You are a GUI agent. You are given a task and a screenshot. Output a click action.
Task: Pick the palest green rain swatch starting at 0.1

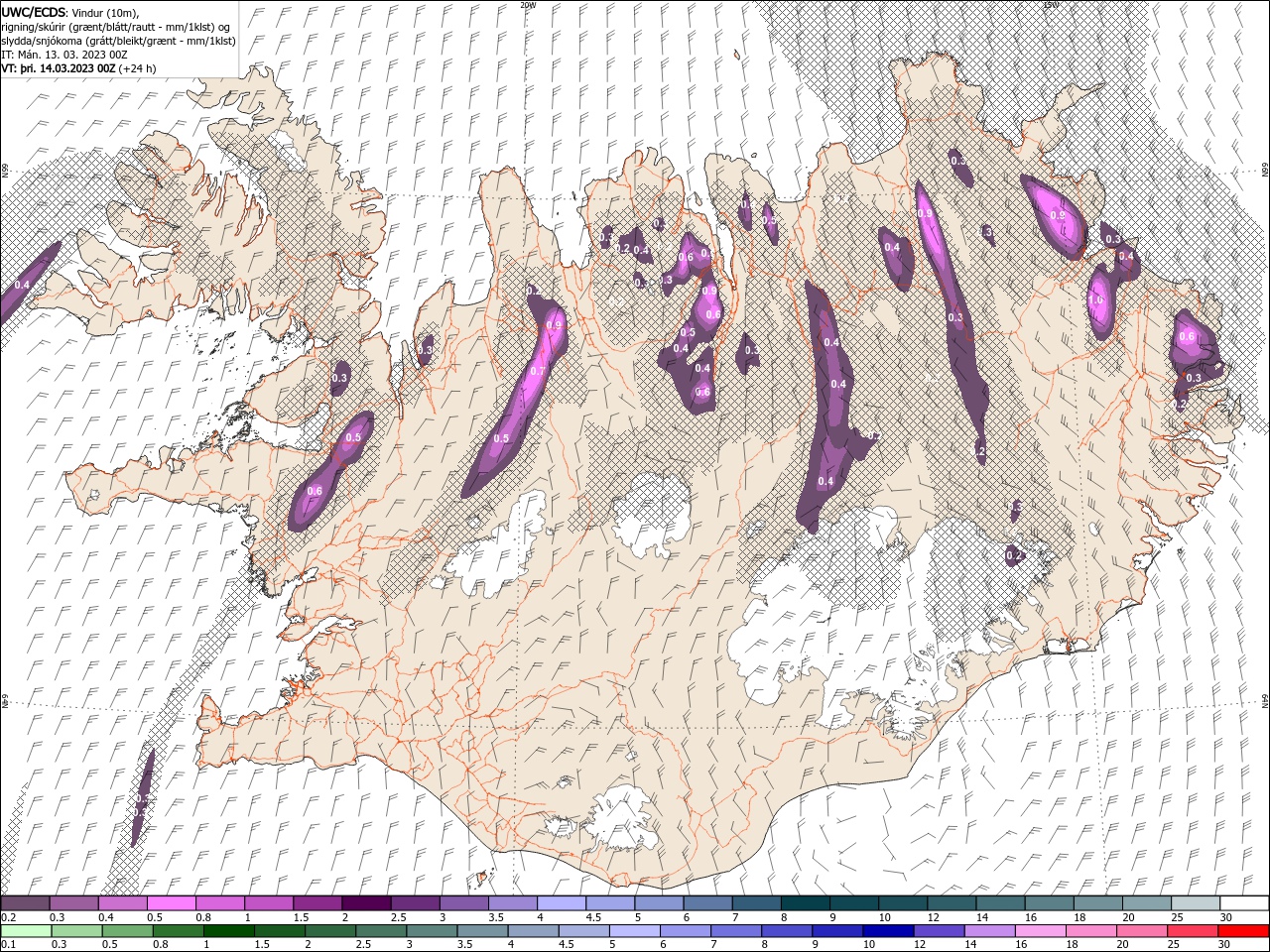click(x=27, y=930)
